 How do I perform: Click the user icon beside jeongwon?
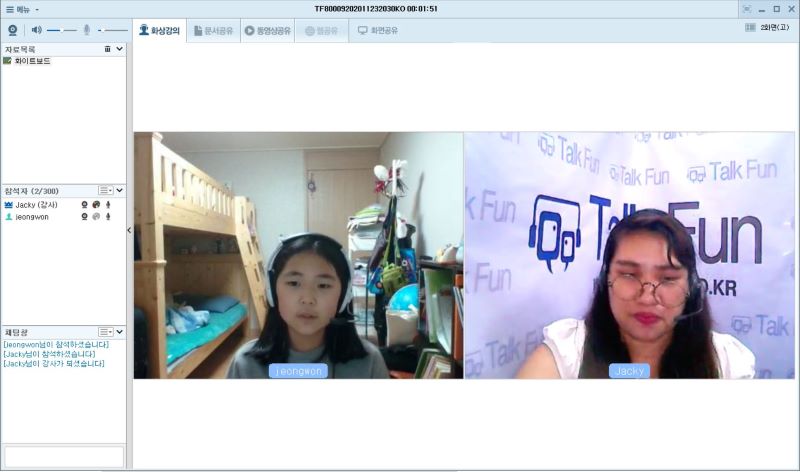[x=9, y=216]
